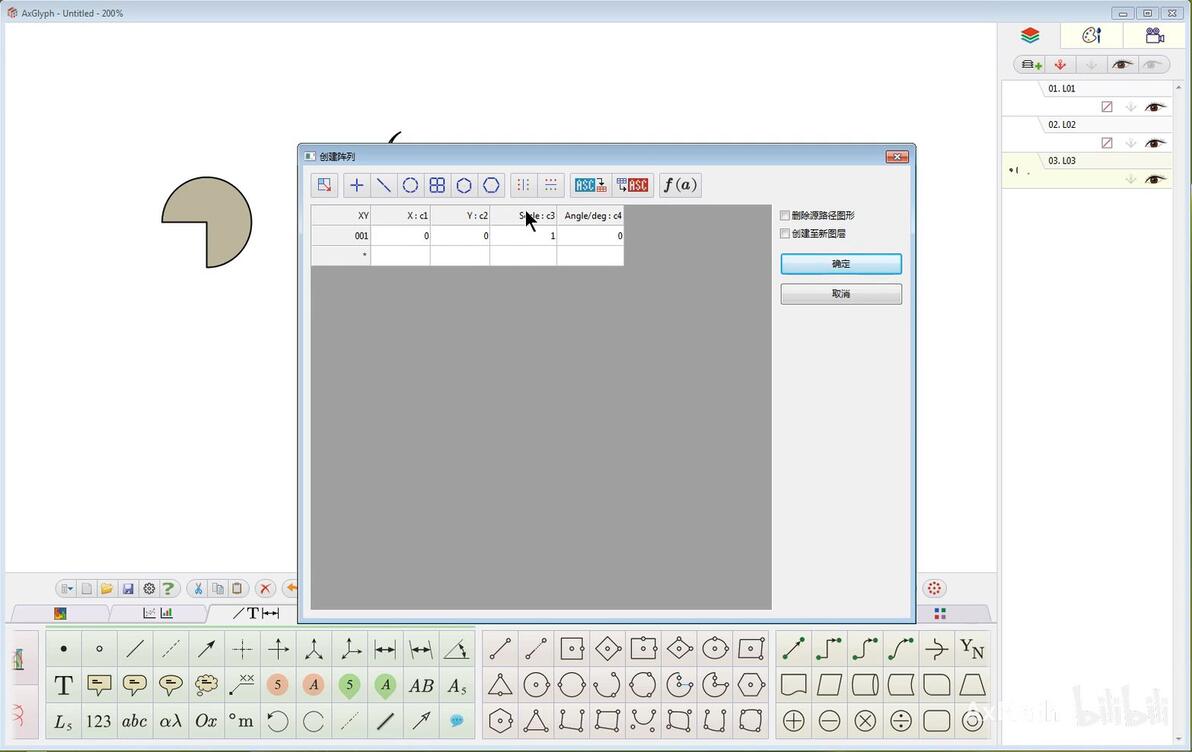Open settings via the gear icon

(149, 589)
